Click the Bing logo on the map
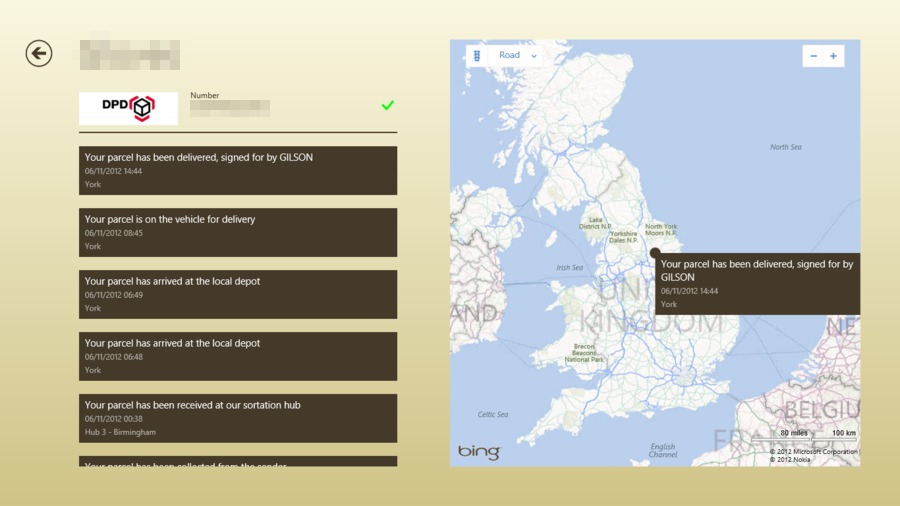This screenshot has width=900, height=506. (479, 452)
